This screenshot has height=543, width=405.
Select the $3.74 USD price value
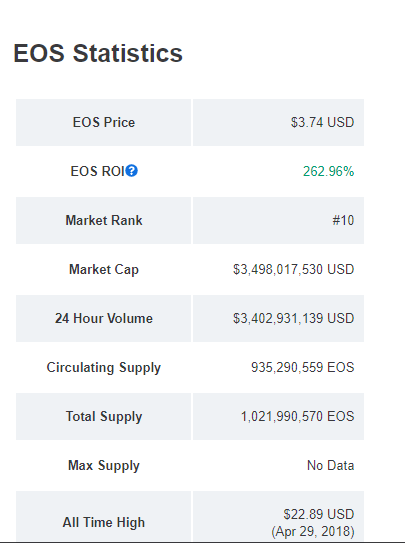(x=322, y=122)
